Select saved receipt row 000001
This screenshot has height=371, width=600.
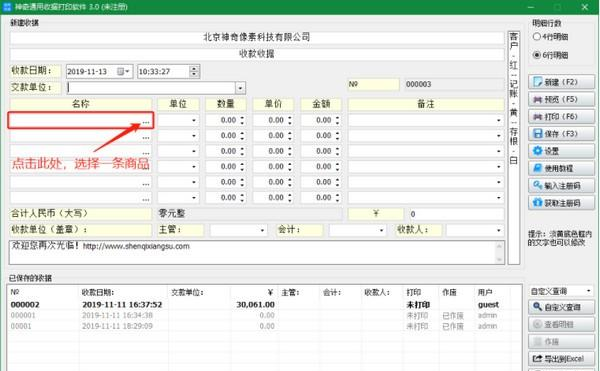coord(264,316)
